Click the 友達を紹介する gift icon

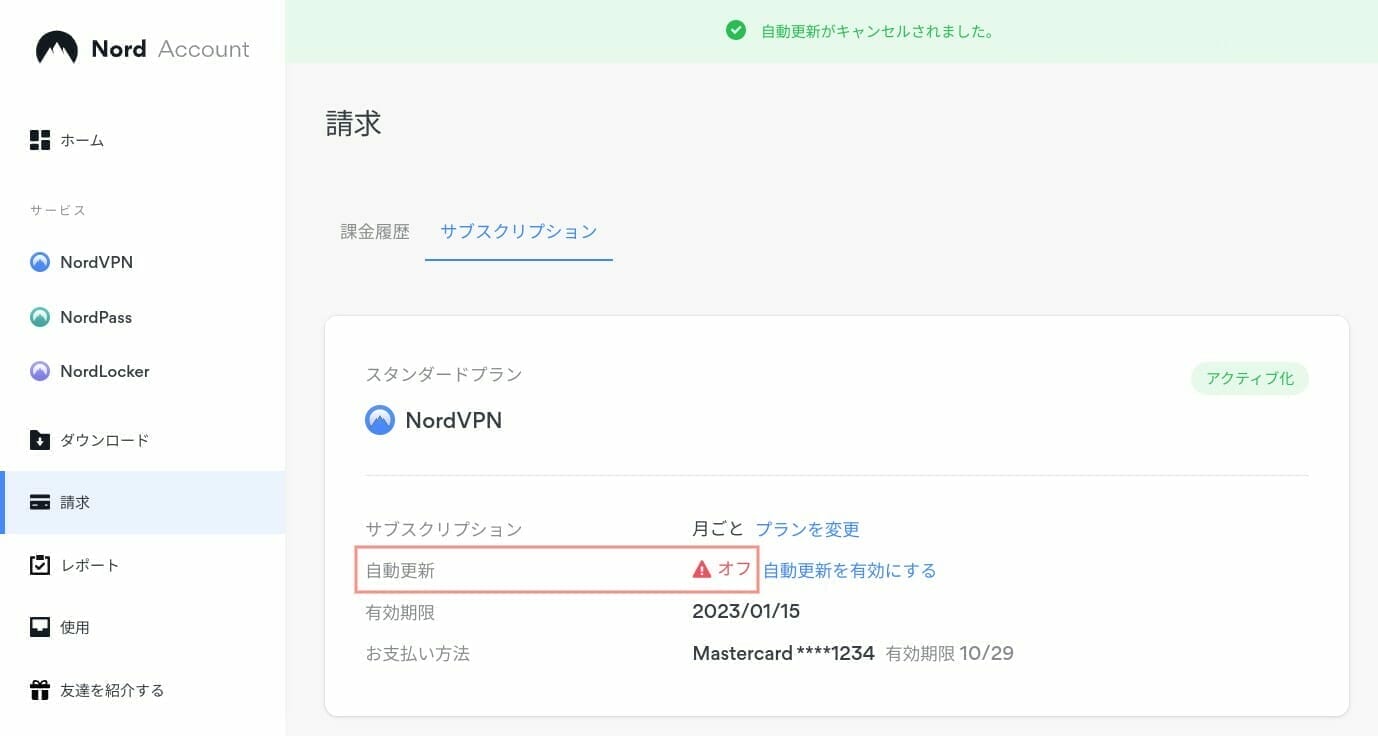40,690
